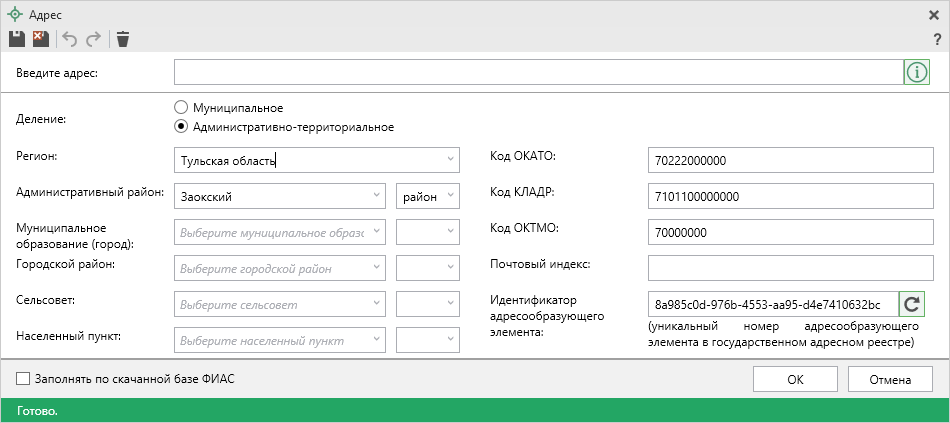Open the Сельсовет selection dropdown
This screenshot has width=950, height=423.
click(376, 304)
